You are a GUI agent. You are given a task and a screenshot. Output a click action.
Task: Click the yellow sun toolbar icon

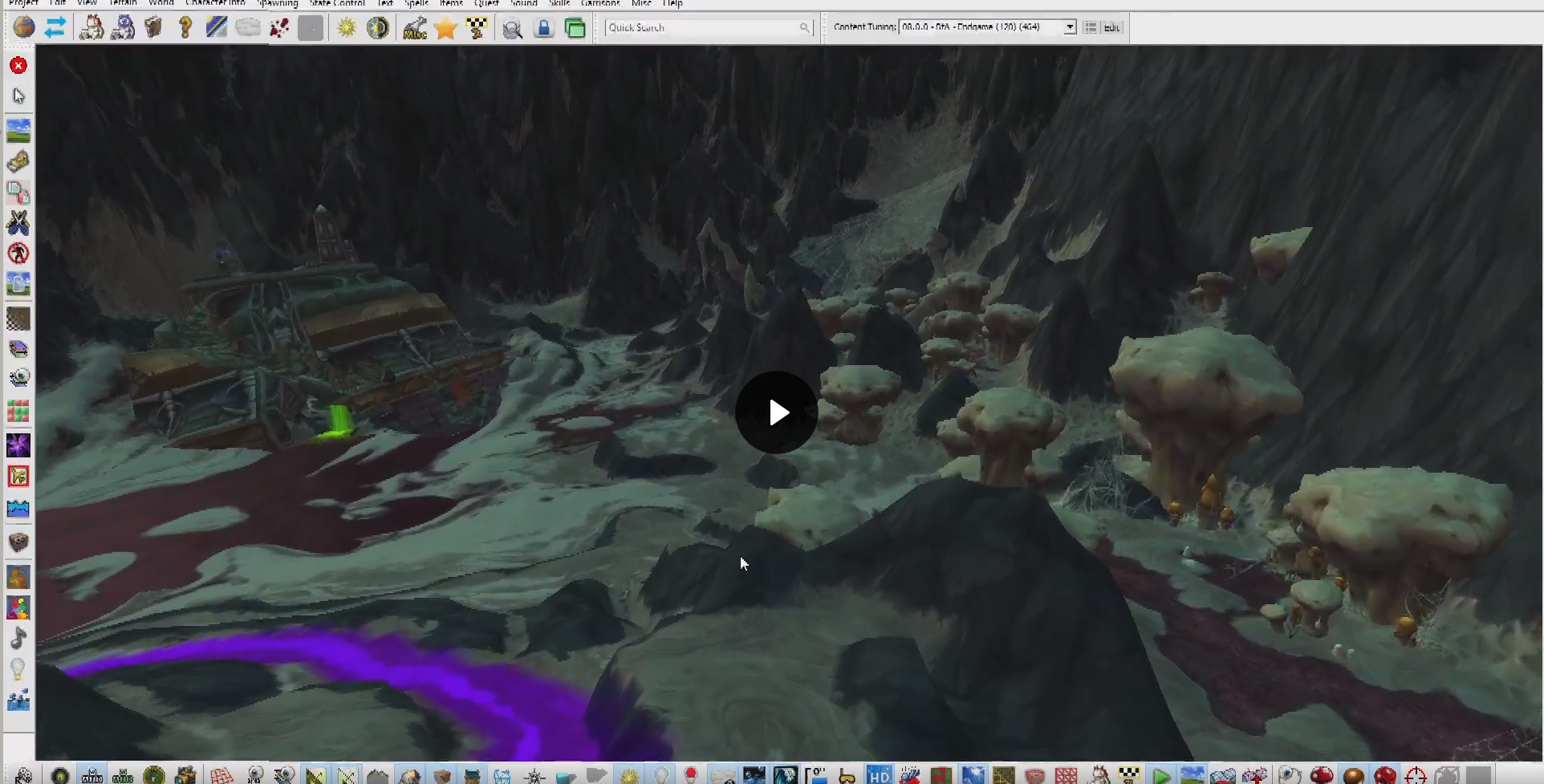347,27
